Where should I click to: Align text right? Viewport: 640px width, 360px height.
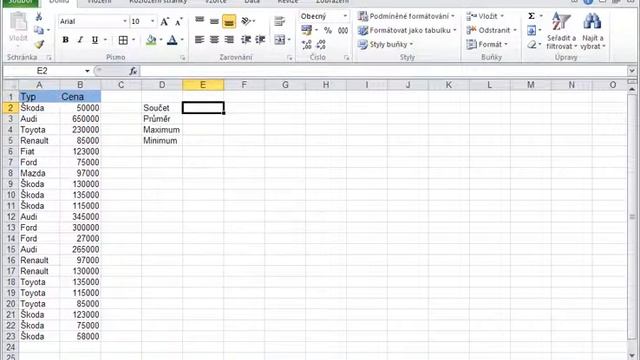229,40
